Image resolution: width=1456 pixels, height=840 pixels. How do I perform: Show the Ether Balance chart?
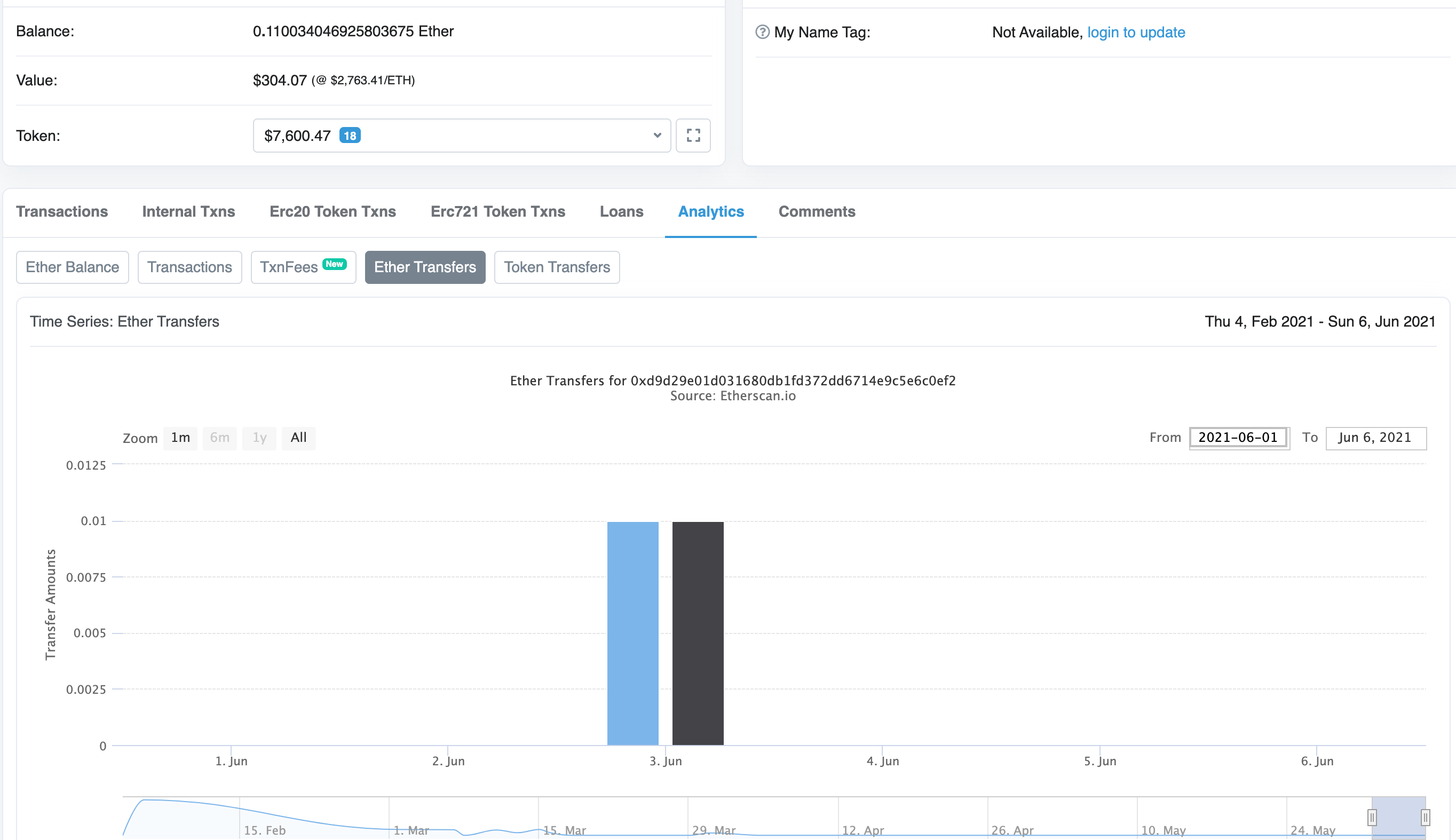72,267
